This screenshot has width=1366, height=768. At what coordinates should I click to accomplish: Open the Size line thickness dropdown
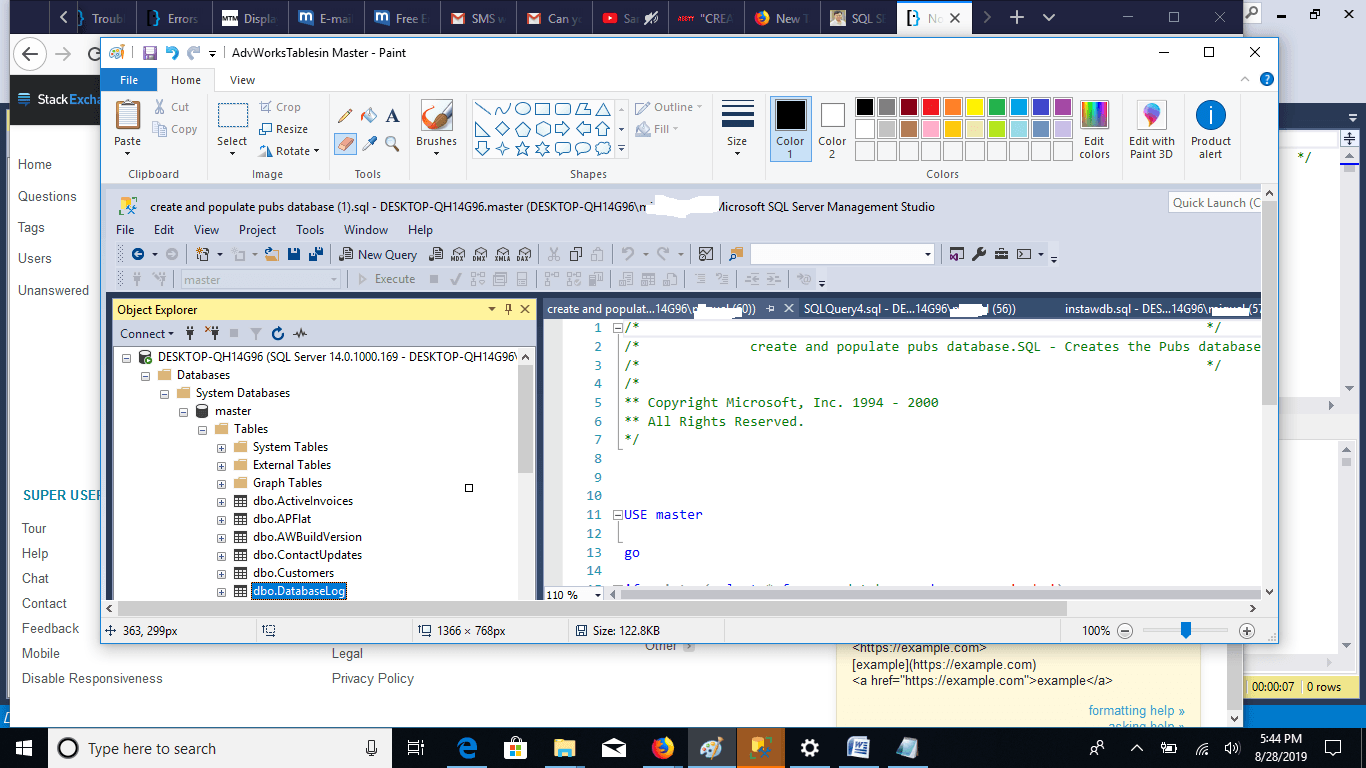737,129
